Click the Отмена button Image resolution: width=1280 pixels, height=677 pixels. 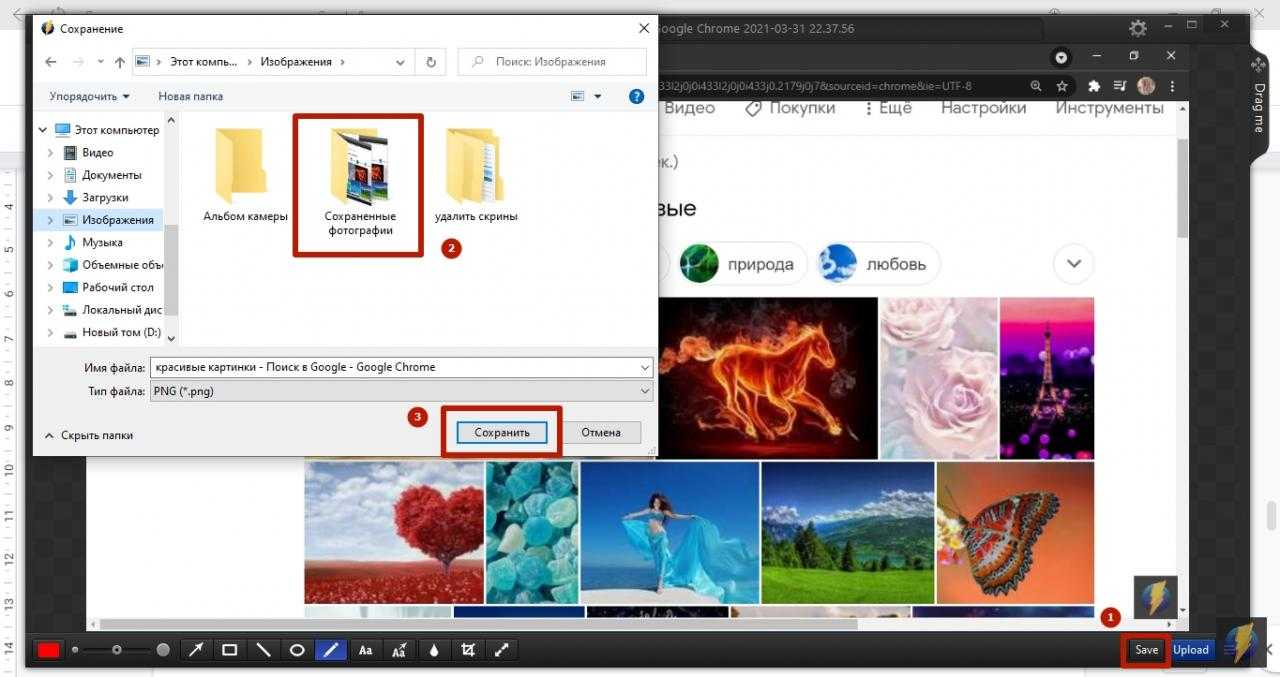pyautogui.click(x=601, y=433)
